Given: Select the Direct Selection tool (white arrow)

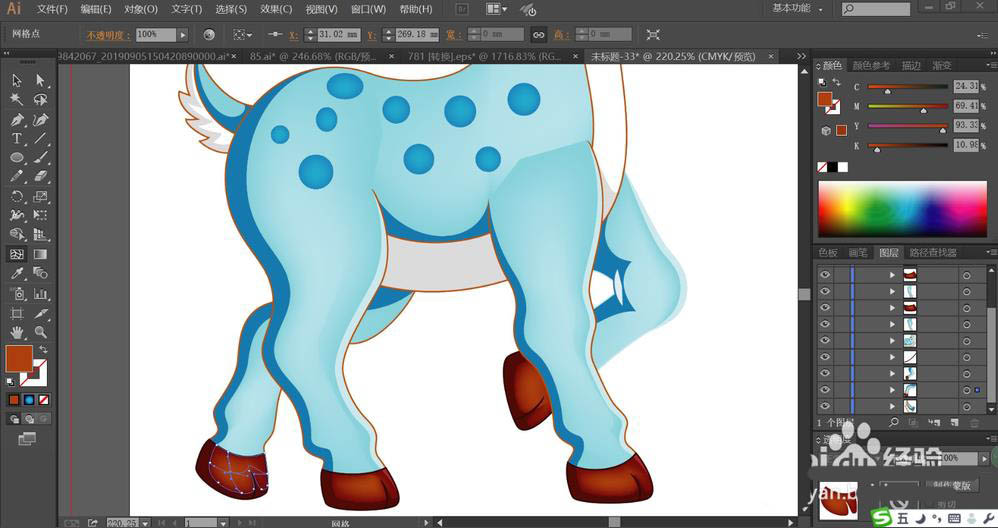Looking at the screenshot, I should click(x=40, y=80).
